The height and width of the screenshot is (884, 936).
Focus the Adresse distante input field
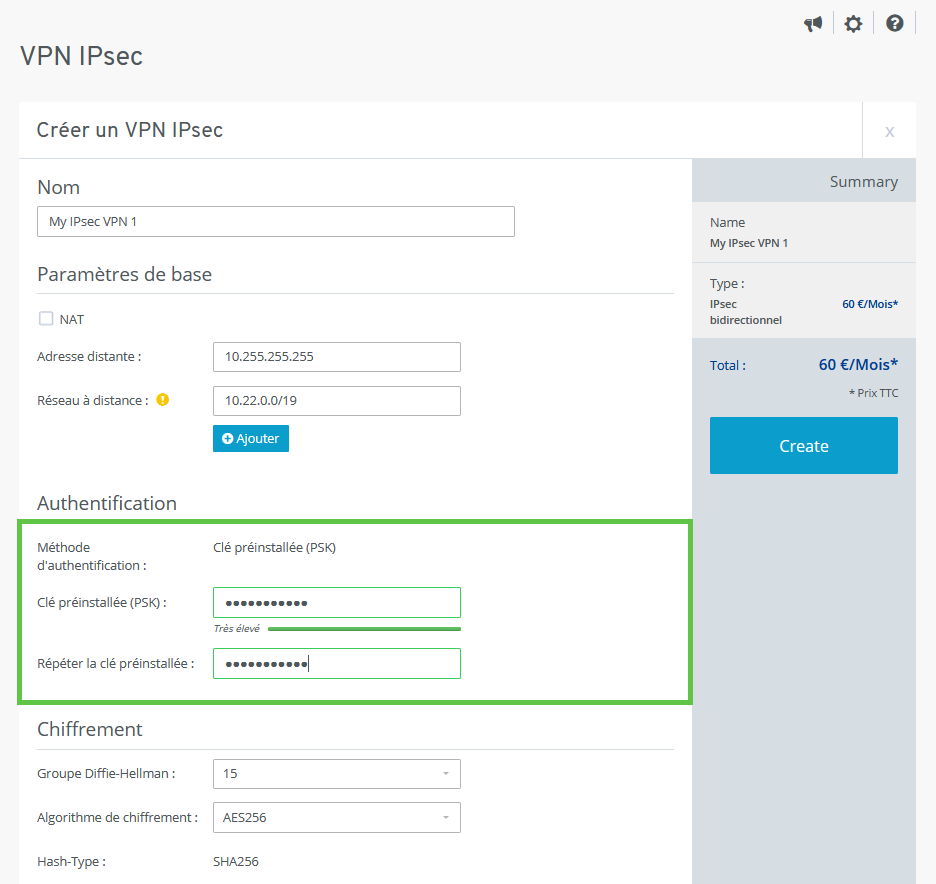[336, 357]
